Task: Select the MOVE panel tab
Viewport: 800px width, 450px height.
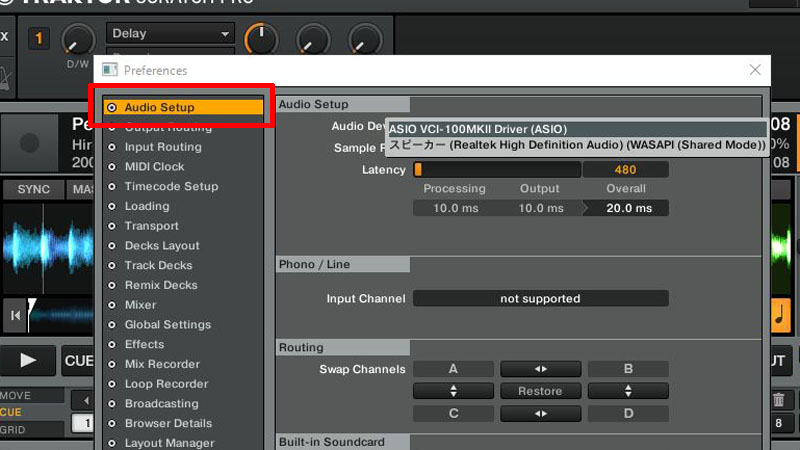Action: tap(32, 395)
